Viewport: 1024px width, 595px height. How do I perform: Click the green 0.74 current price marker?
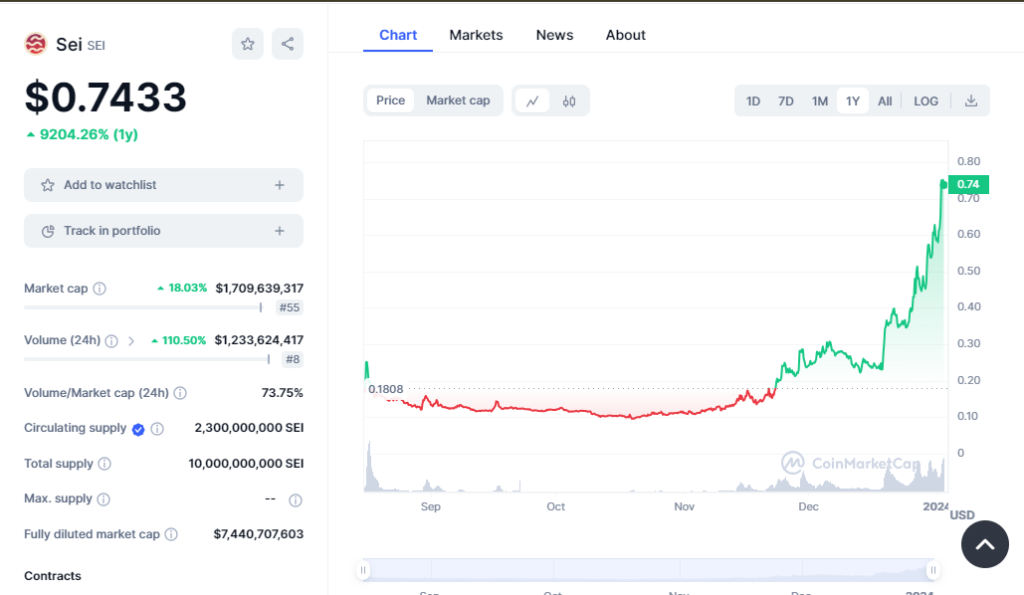[968, 184]
